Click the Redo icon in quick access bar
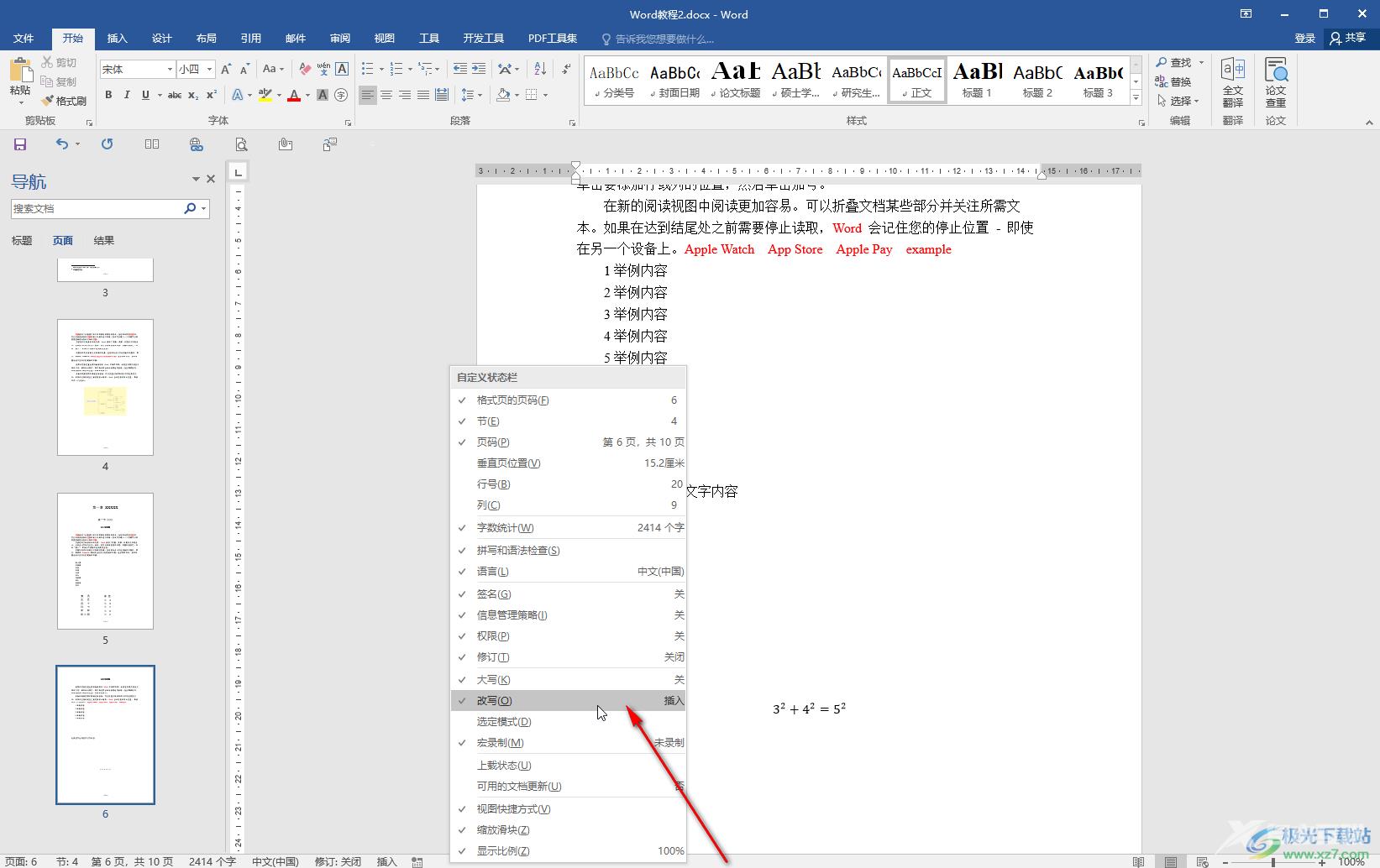Viewport: 1380px width, 868px height. click(x=107, y=144)
